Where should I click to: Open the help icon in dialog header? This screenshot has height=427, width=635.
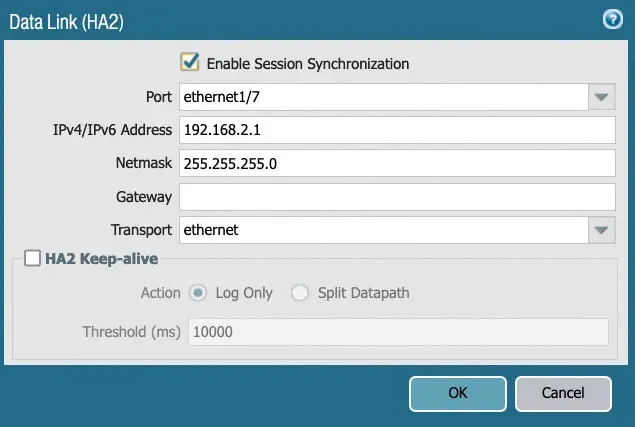click(613, 20)
